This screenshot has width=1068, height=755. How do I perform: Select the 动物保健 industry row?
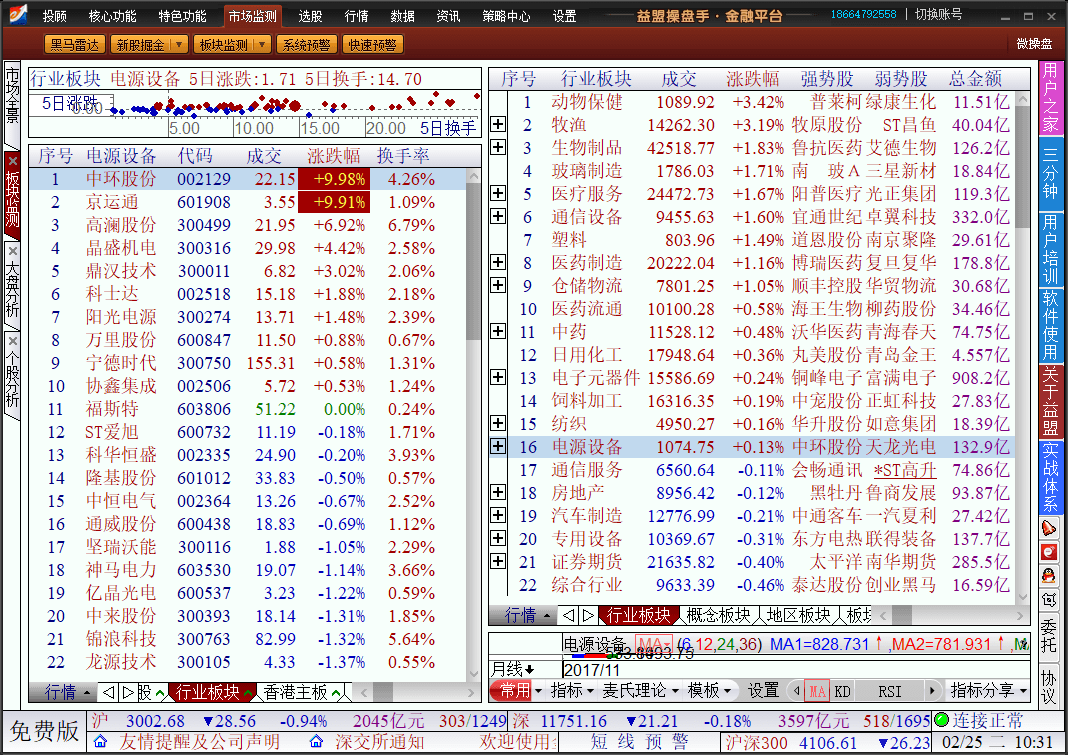pos(753,102)
